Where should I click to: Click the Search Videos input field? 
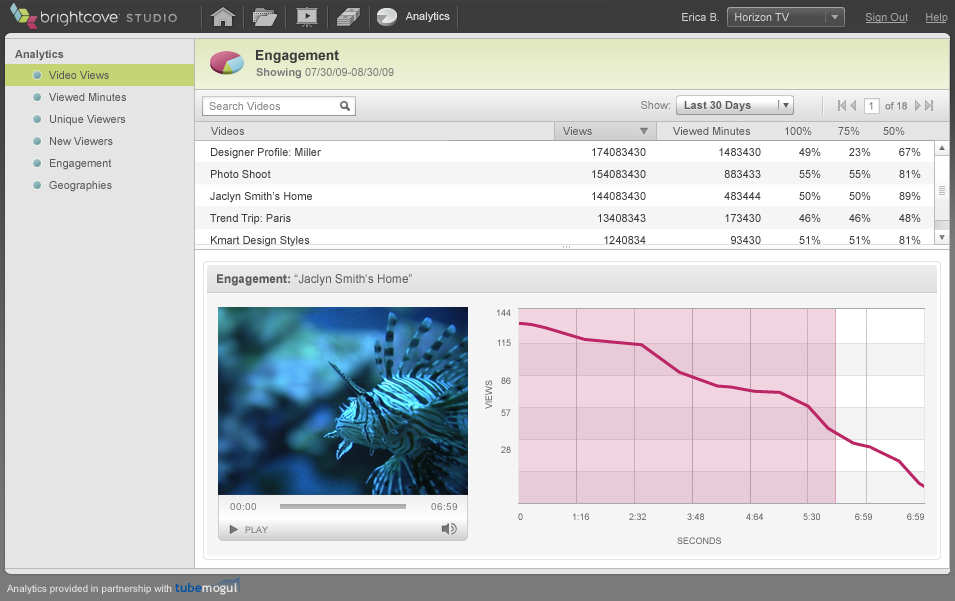270,106
